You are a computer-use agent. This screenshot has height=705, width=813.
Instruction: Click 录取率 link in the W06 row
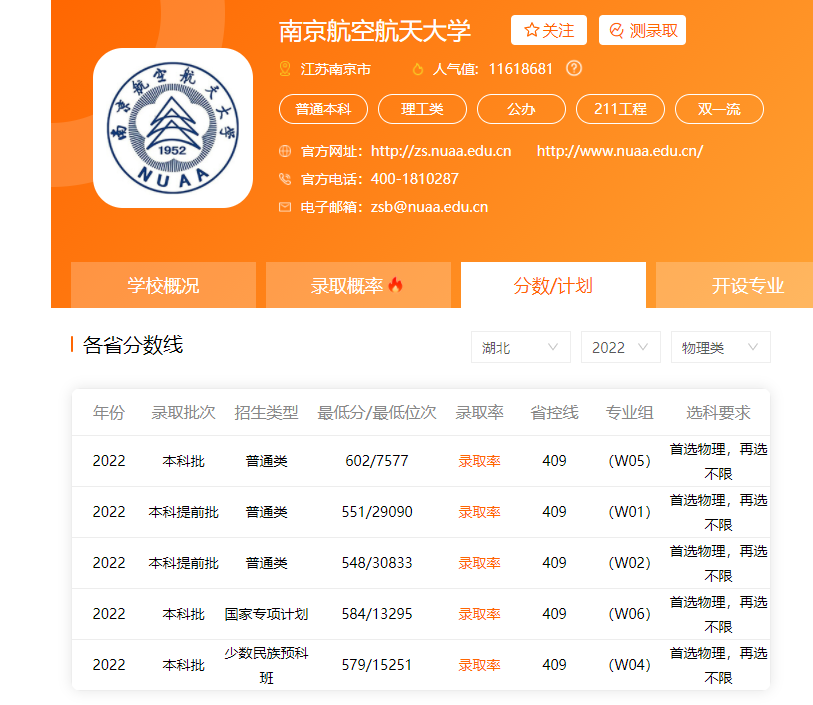479,614
